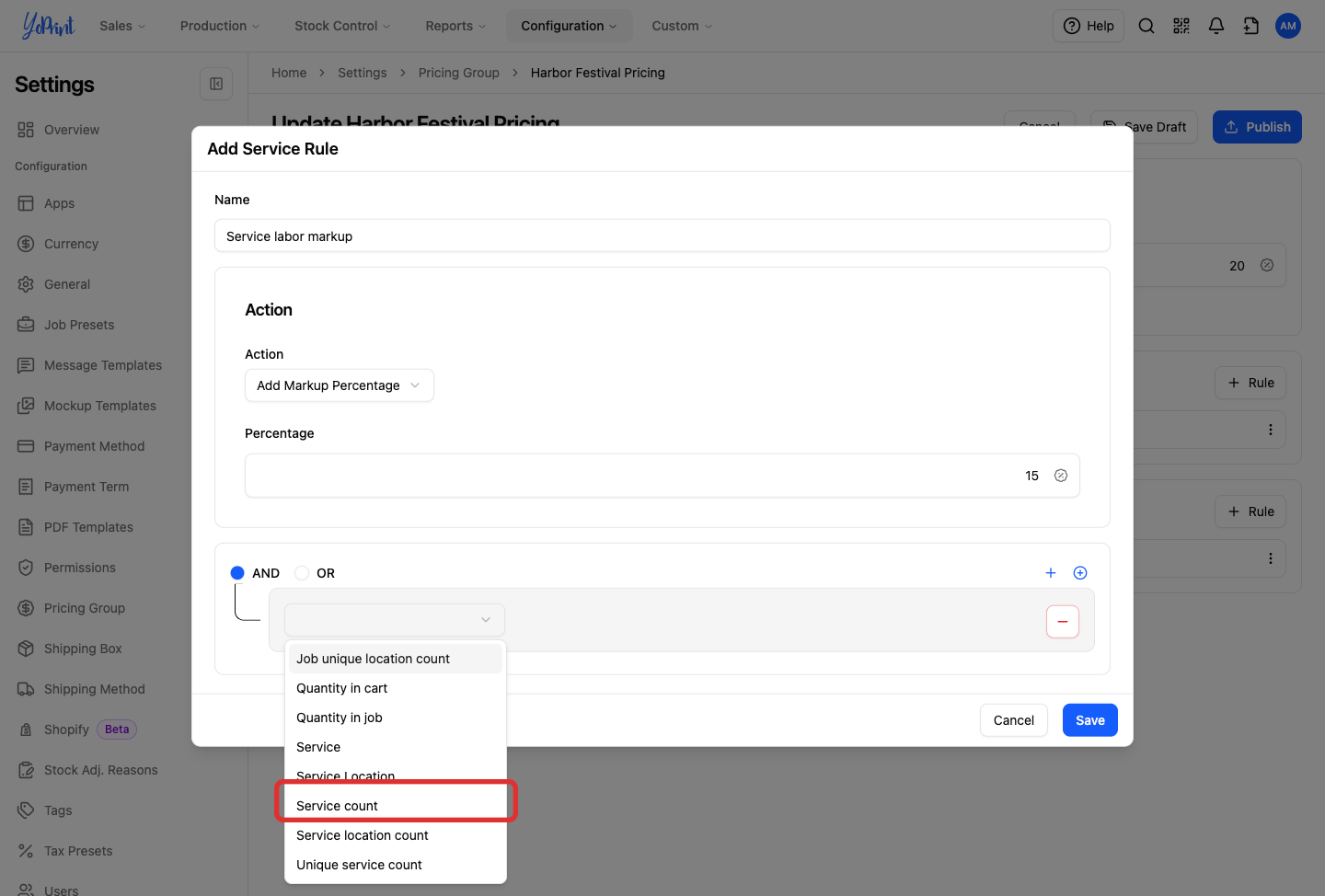Choose Service count option
The width and height of the screenshot is (1325, 896).
[x=396, y=806]
